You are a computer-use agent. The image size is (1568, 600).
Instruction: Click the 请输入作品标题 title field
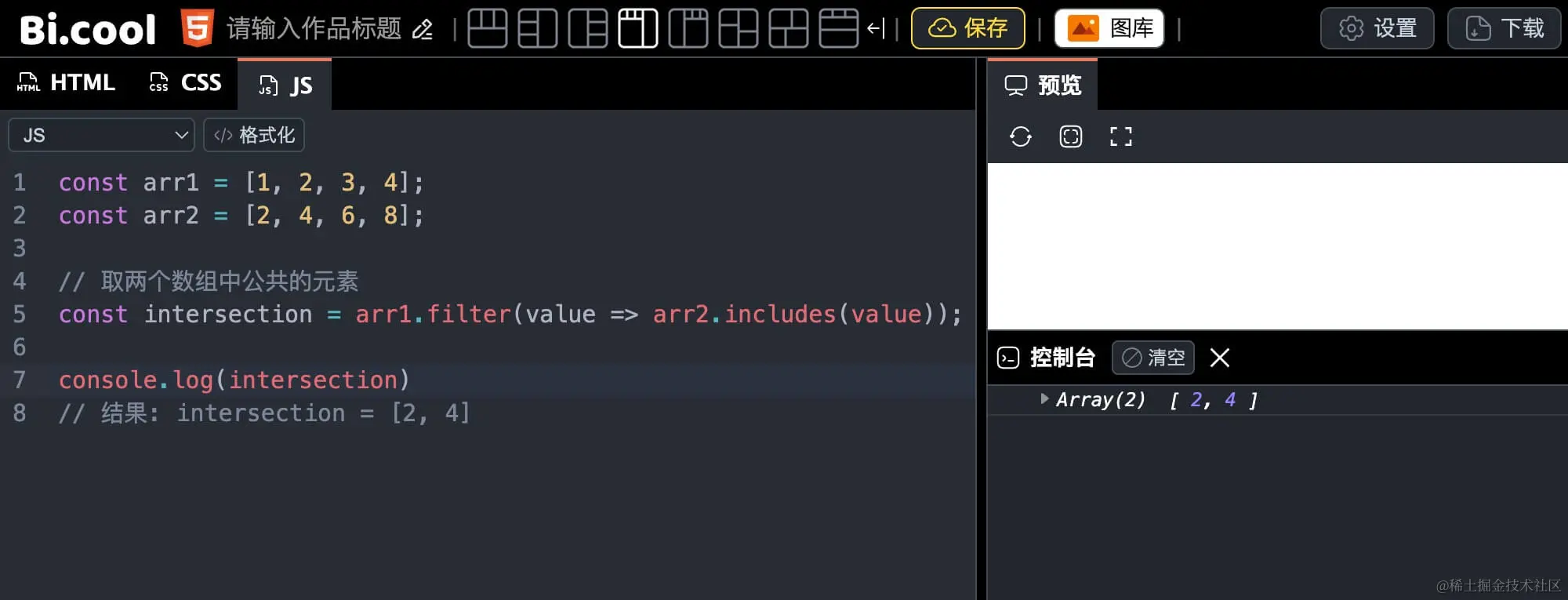coord(314,29)
